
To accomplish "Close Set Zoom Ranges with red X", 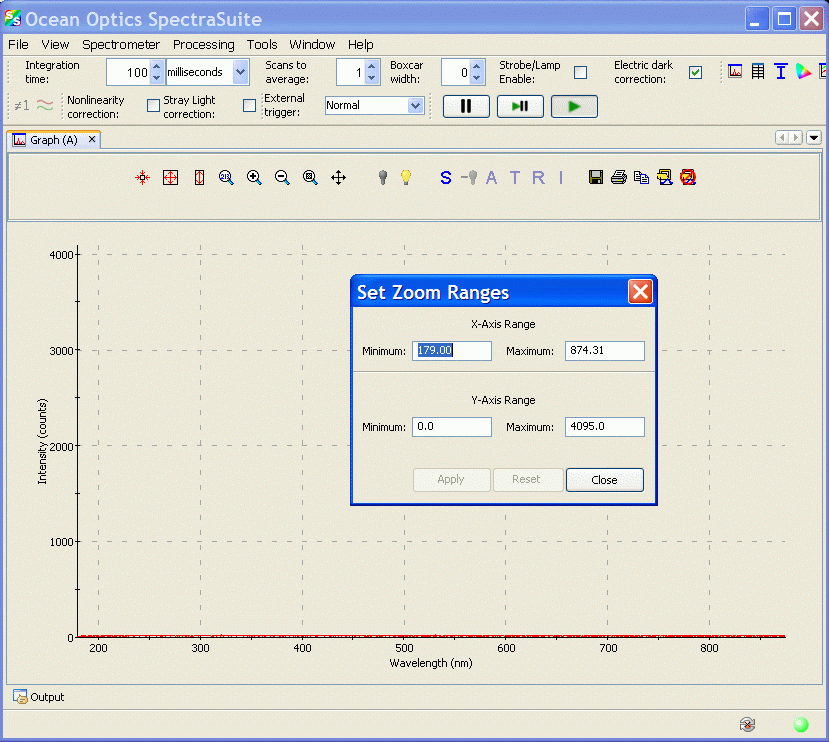I will click(640, 292).
